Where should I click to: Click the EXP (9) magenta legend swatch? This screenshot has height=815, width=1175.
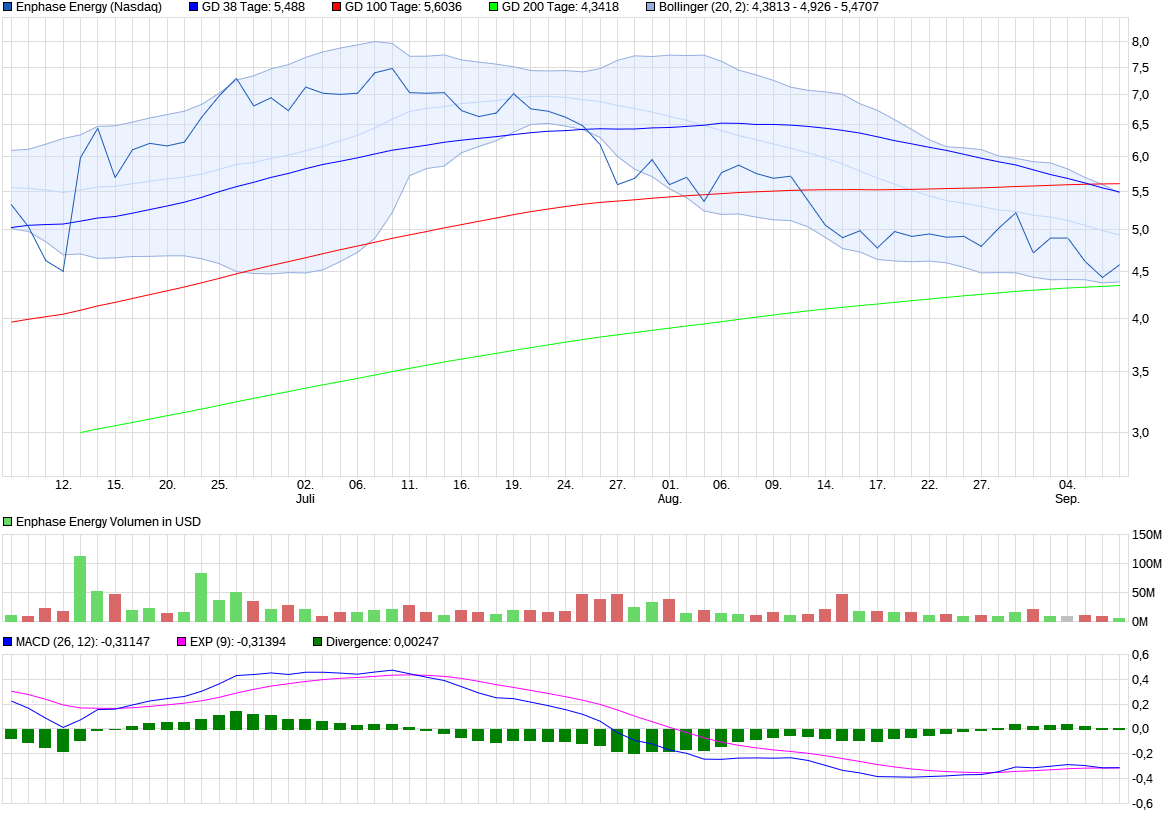coord(181,642)
